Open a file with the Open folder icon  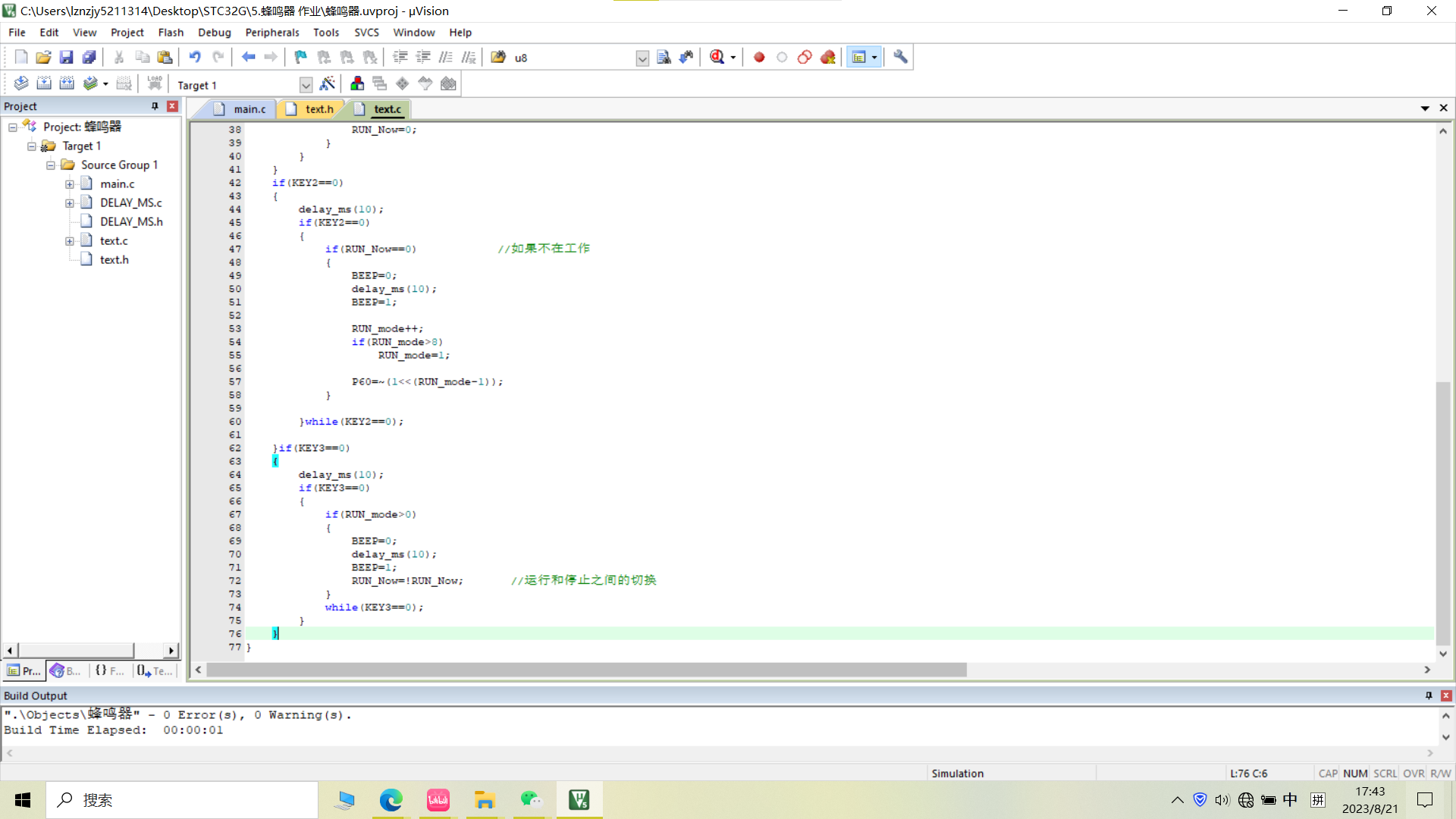tap(44, 57)
